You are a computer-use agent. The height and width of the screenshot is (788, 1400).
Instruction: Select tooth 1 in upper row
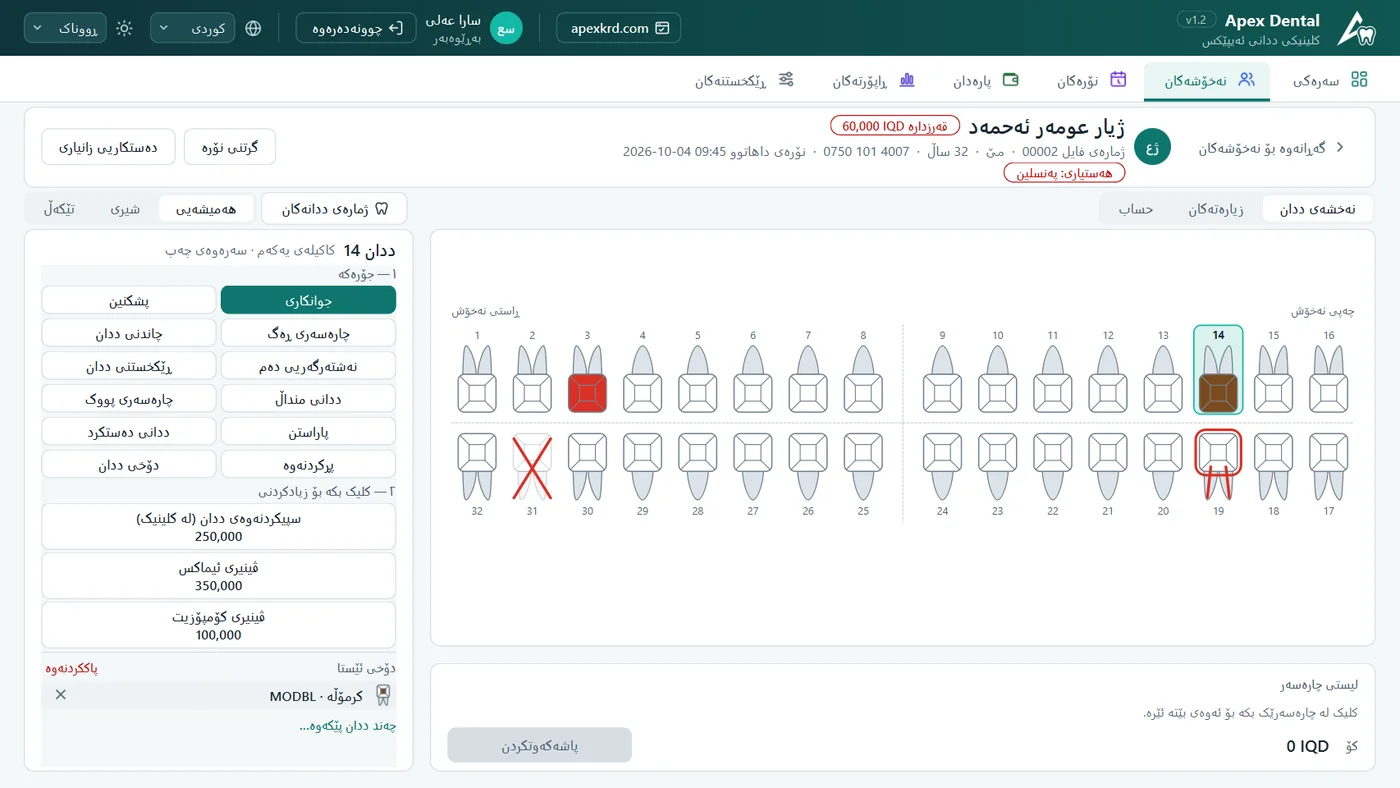pos(477,379)
